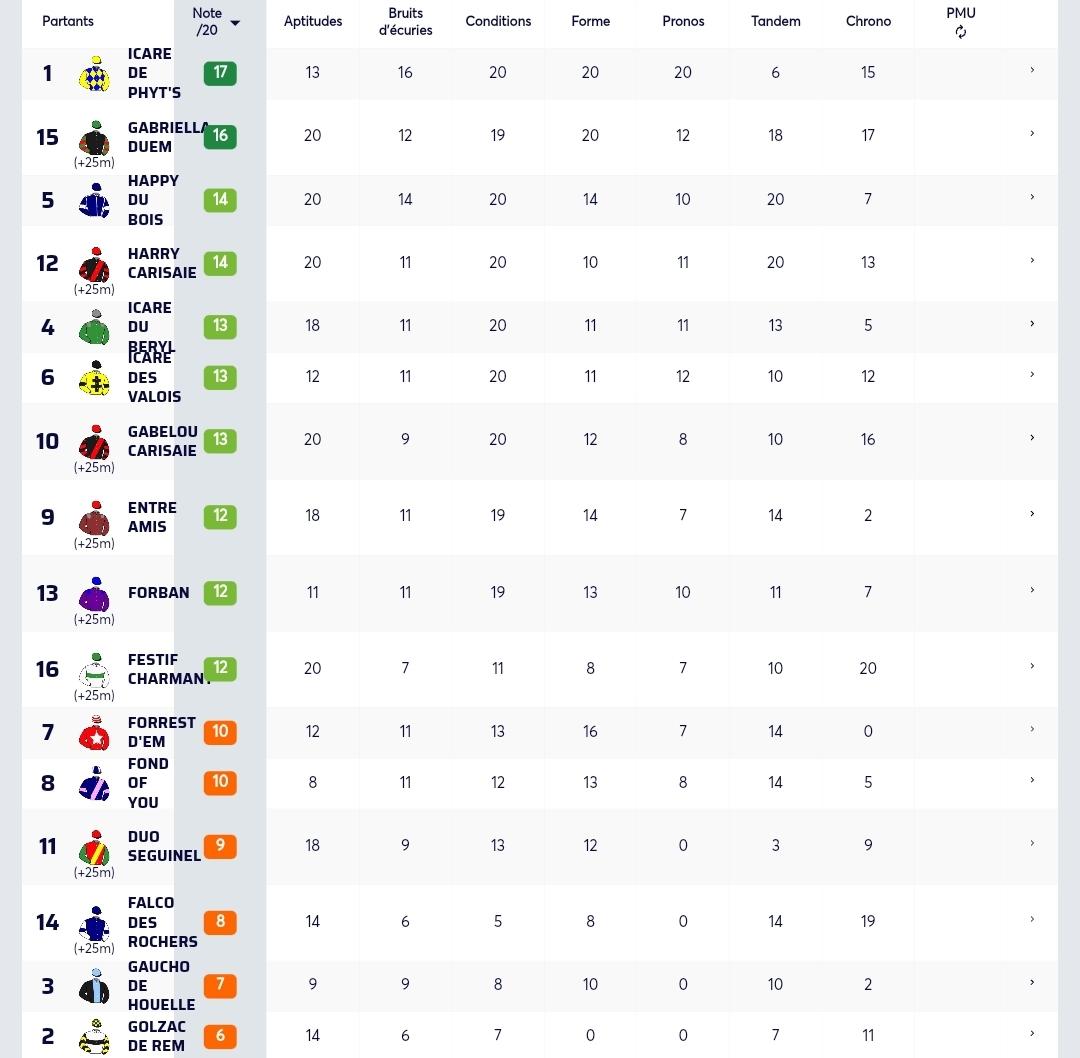
Task: Click the Aptitudes column header
Action: click(x=313, y=21)
